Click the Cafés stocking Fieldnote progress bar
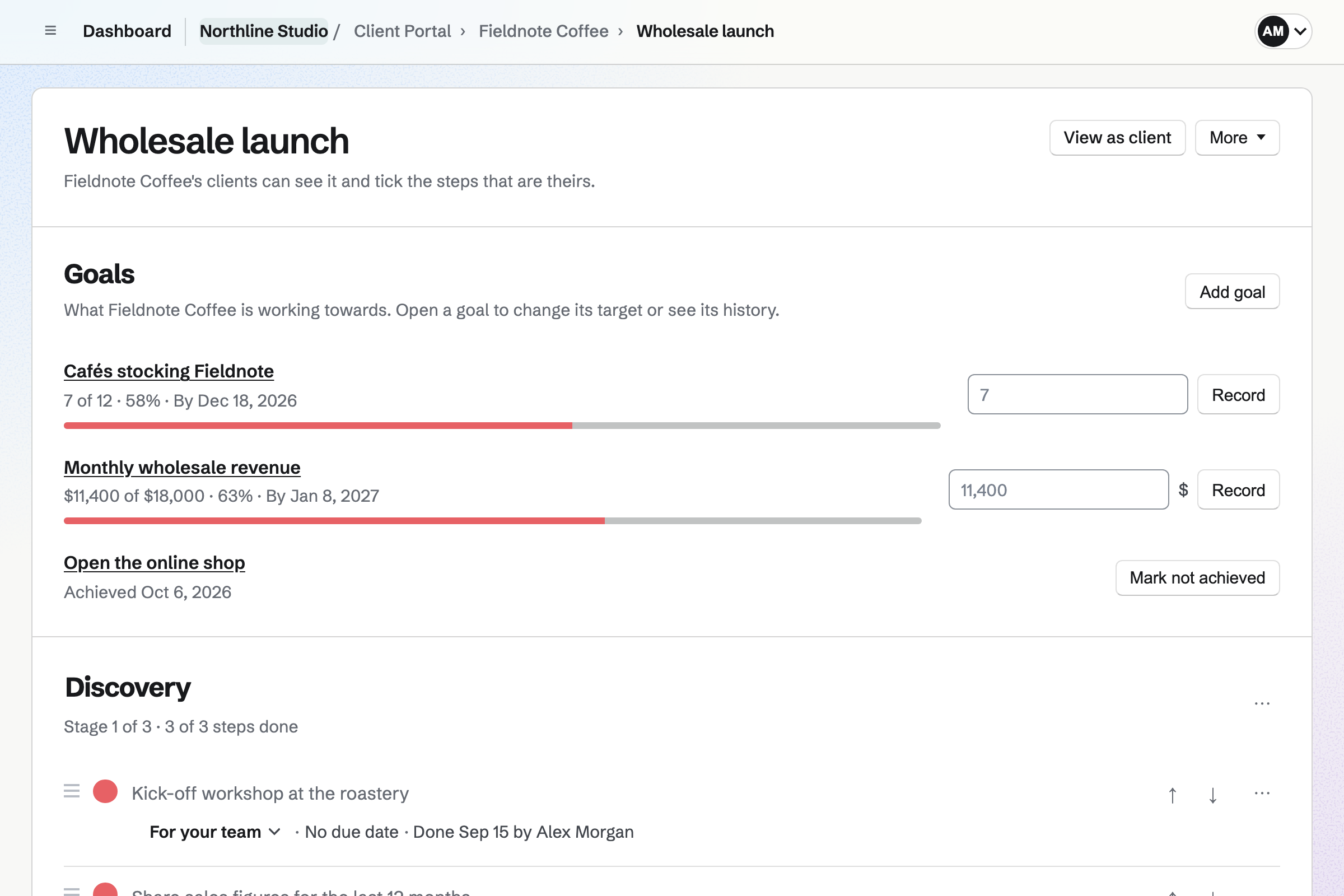Screen dimensions: 1344x896 pyautogui.click(x=502, y=426)
